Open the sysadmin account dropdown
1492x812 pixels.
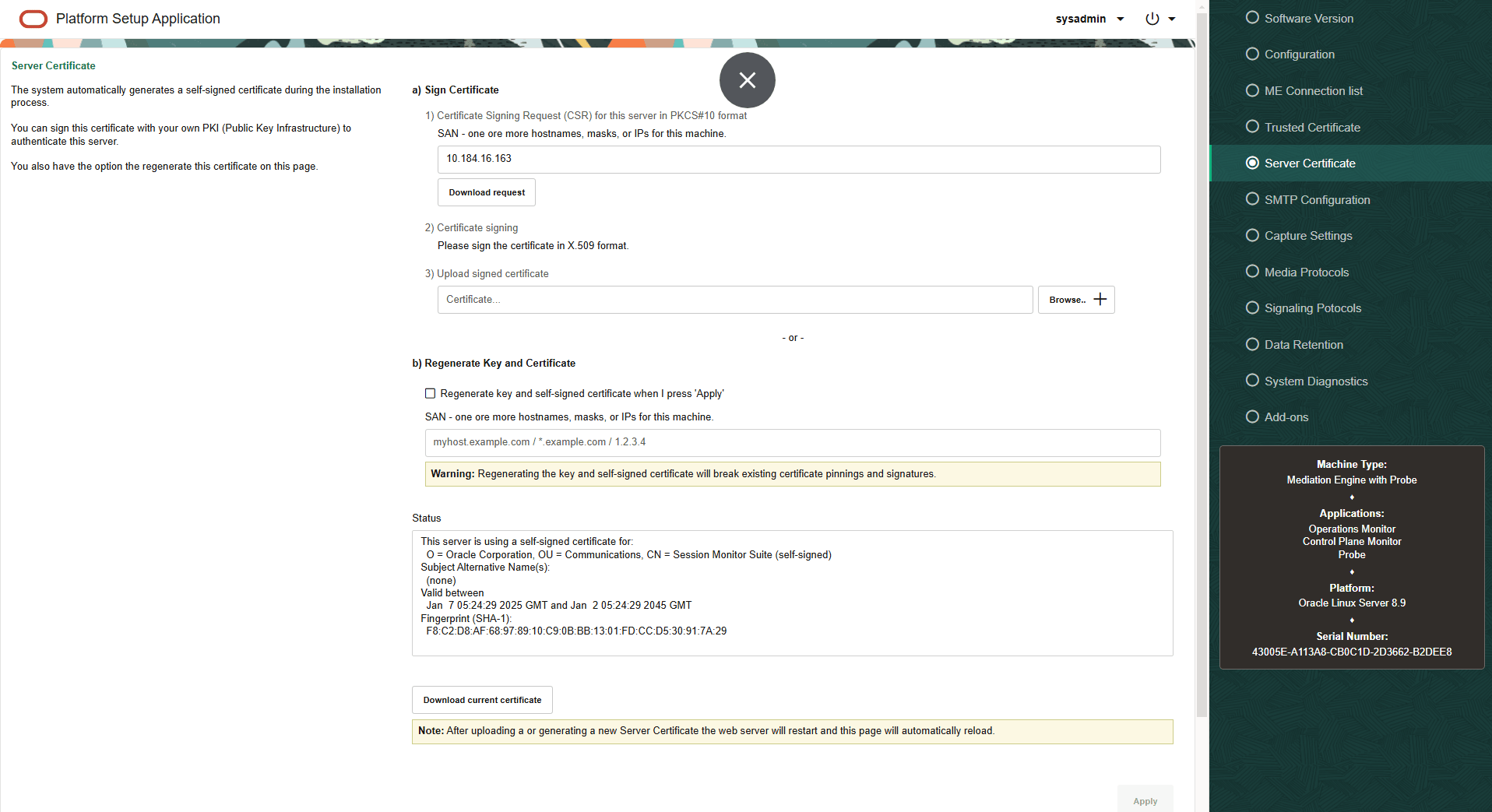click(x=1120, y=19)
